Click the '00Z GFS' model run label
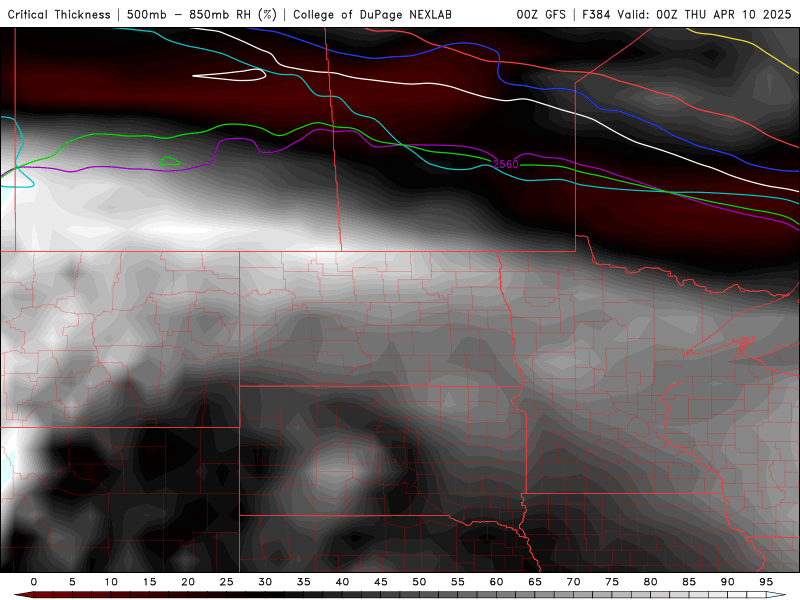Screen dimensions: 800x600 click(x=541, y=15)
